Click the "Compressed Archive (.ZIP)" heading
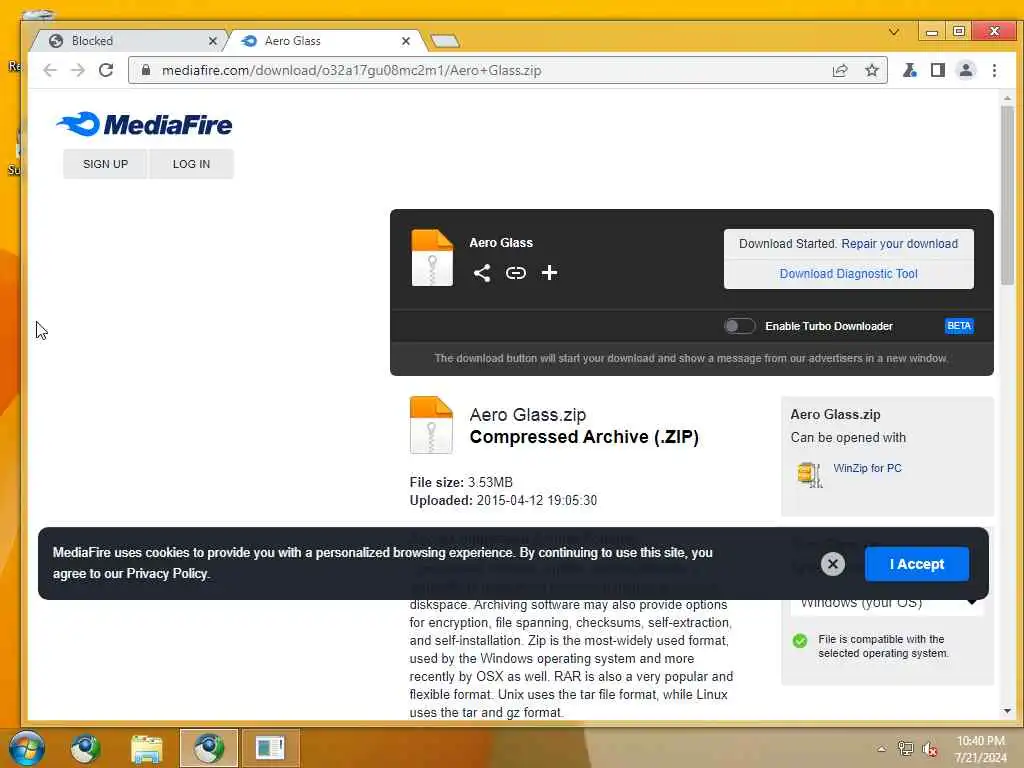Image resolution: width=1024 pixels, height=768 pixels. [x=584, y=437]
